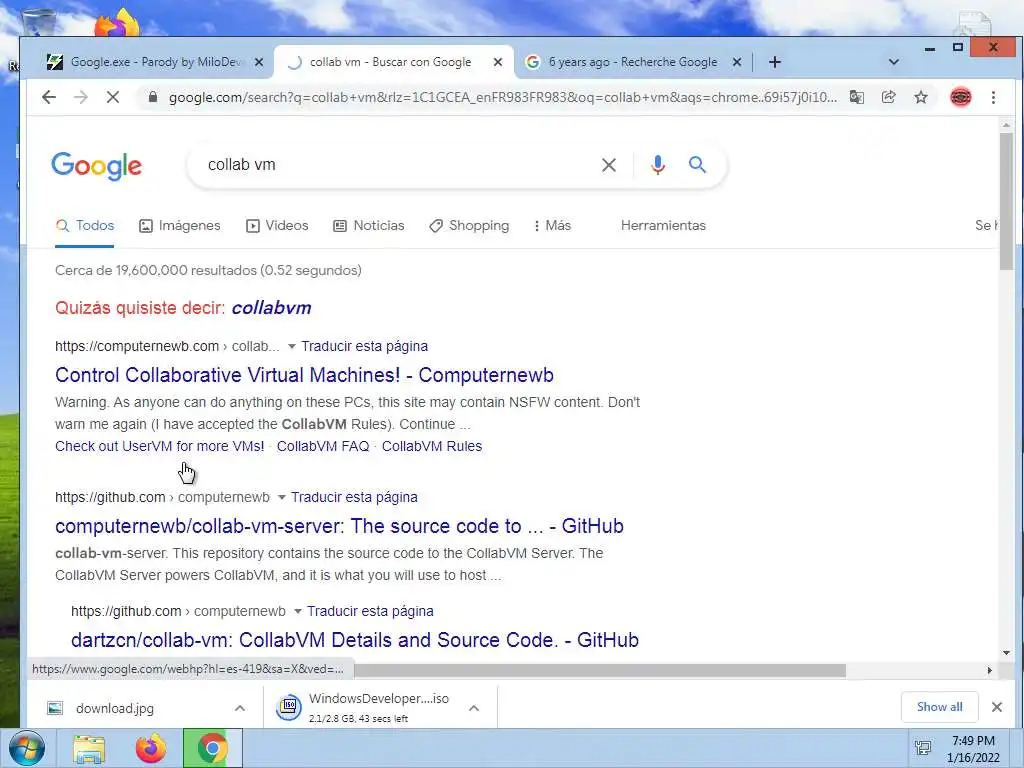Close the downloads bar
The width and height of the screenshot is (1024, 768).
click(x=997, y=707)
